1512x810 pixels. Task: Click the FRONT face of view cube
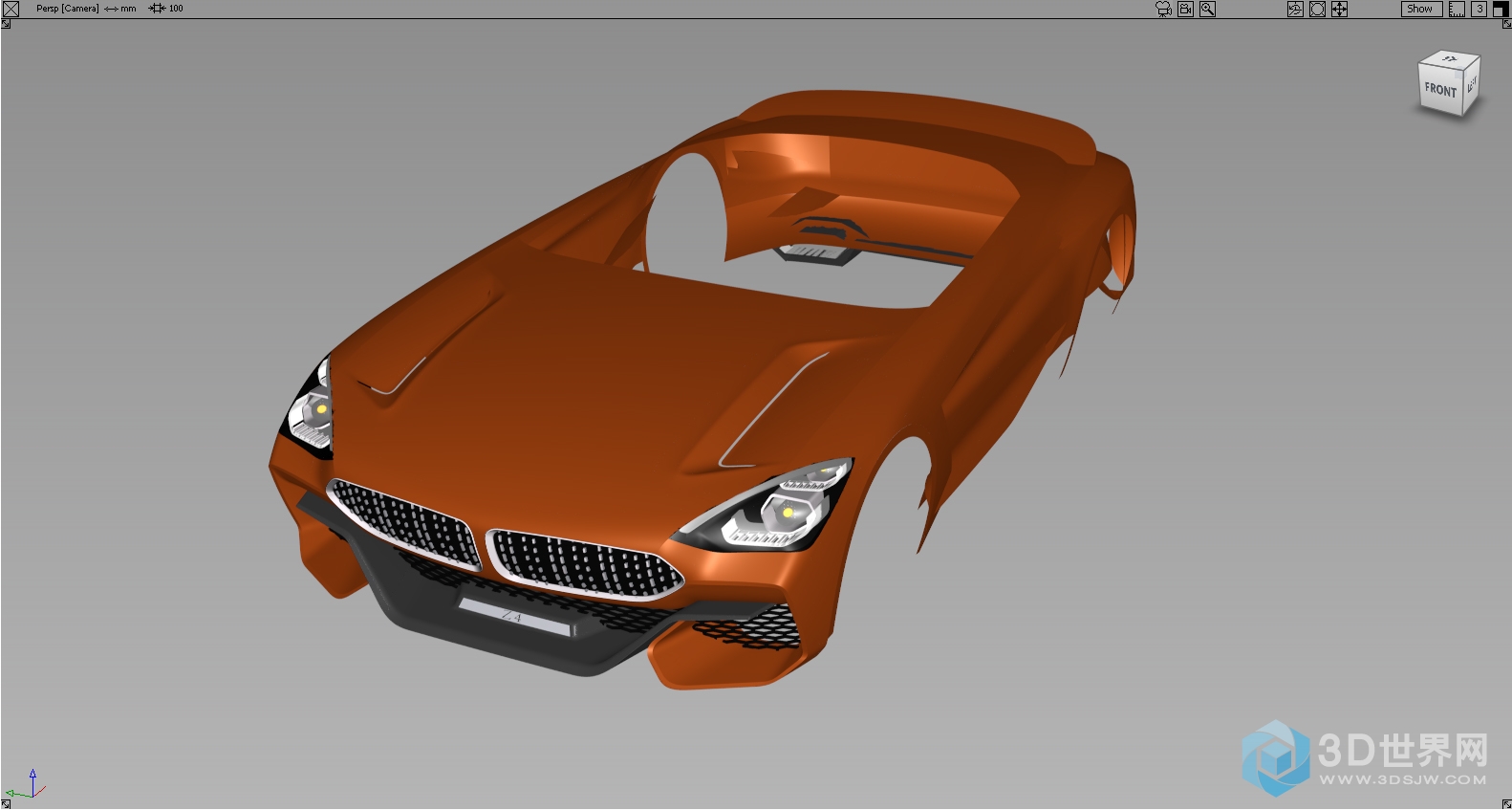(1440, 91)
